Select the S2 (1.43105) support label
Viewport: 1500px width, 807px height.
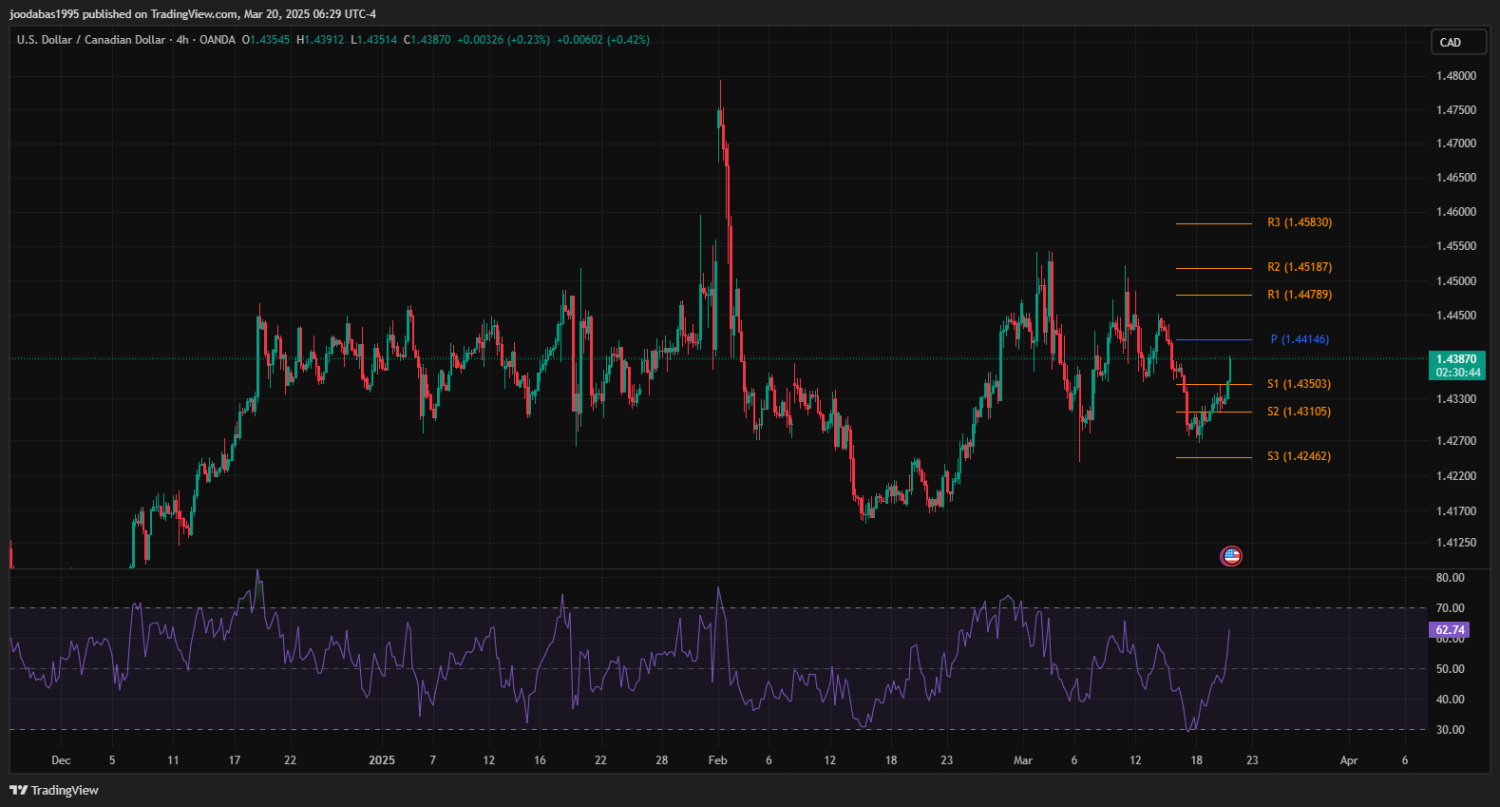(1299, 412)
